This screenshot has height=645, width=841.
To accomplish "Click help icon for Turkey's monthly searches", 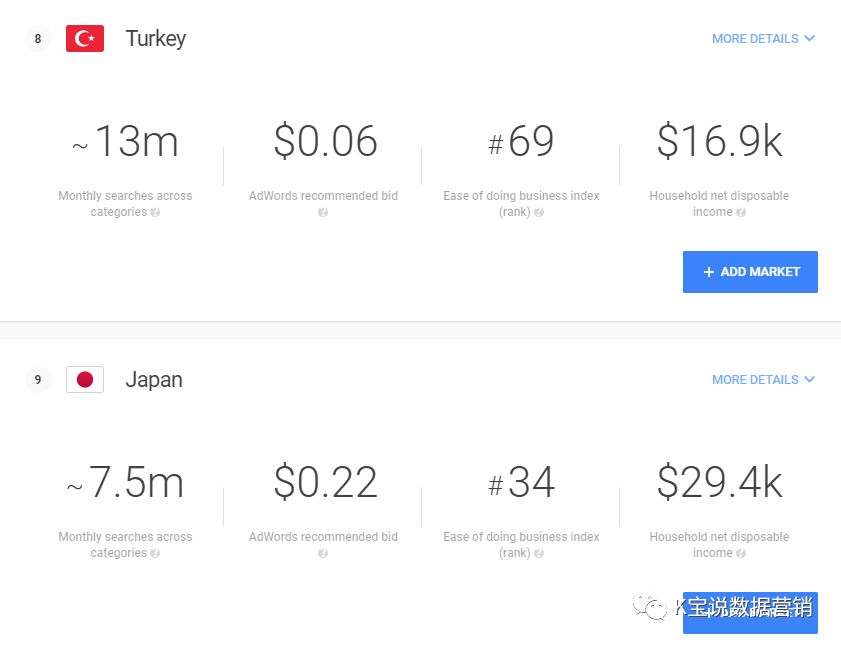I will pos(155,212).
